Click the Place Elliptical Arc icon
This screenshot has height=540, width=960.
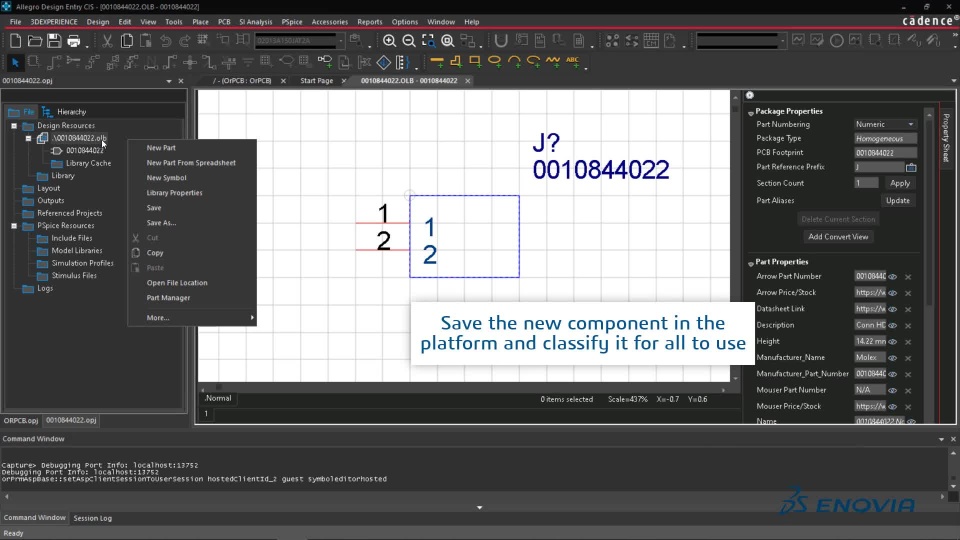(533, 61)
